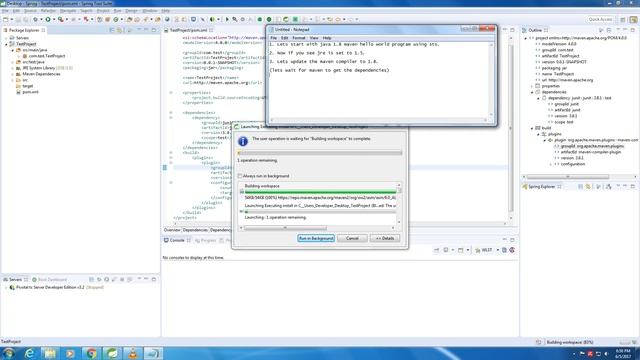Click the info icon in launching dialog

coord(243,141)
